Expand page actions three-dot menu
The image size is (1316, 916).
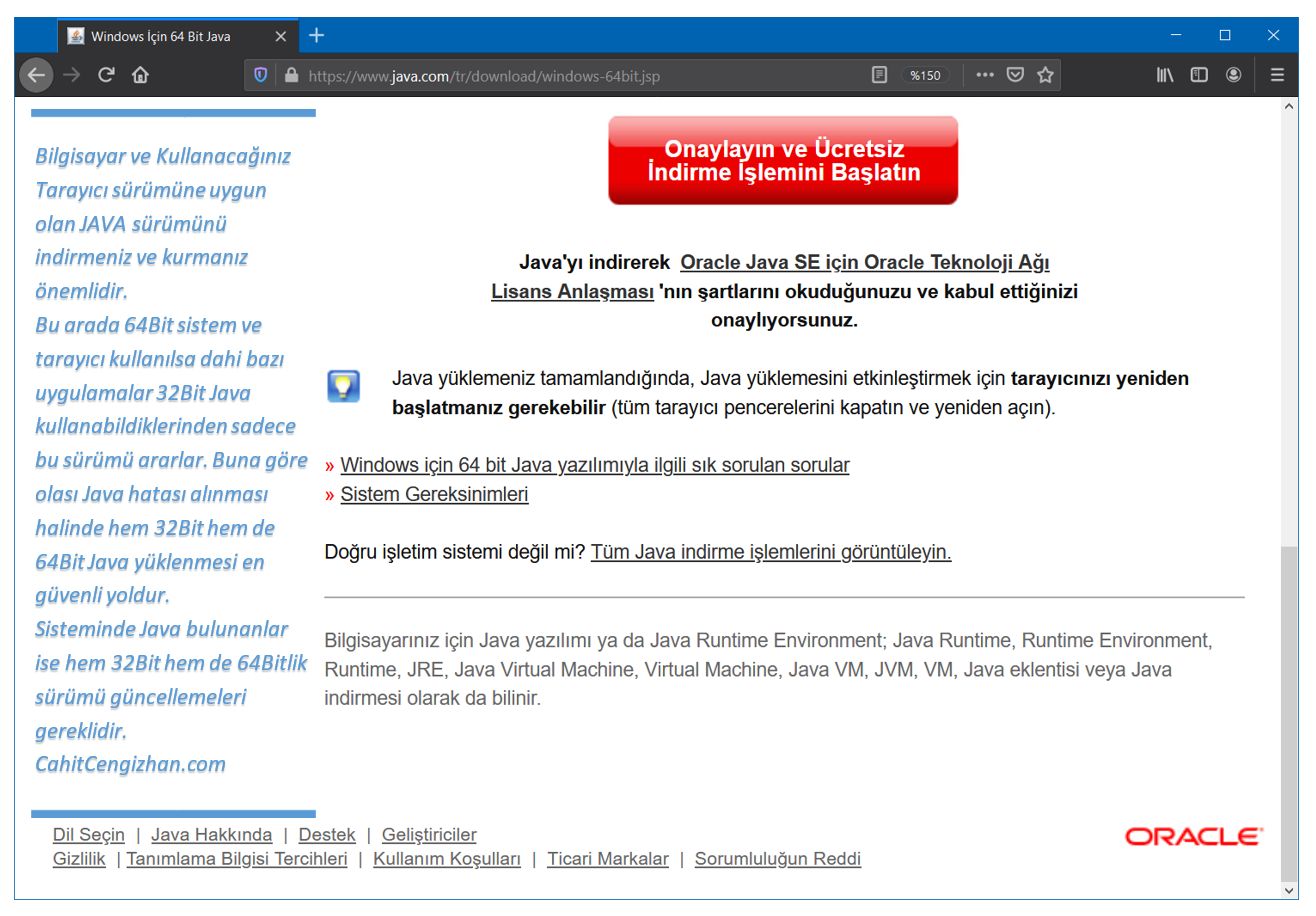(x=985, y=75)
